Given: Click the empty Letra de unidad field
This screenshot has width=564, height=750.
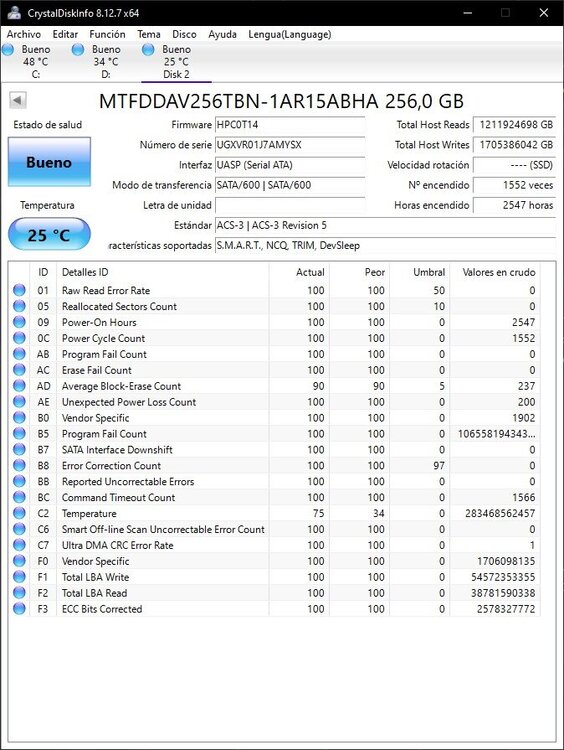Looking at the screenshot, I should point(290,205).
